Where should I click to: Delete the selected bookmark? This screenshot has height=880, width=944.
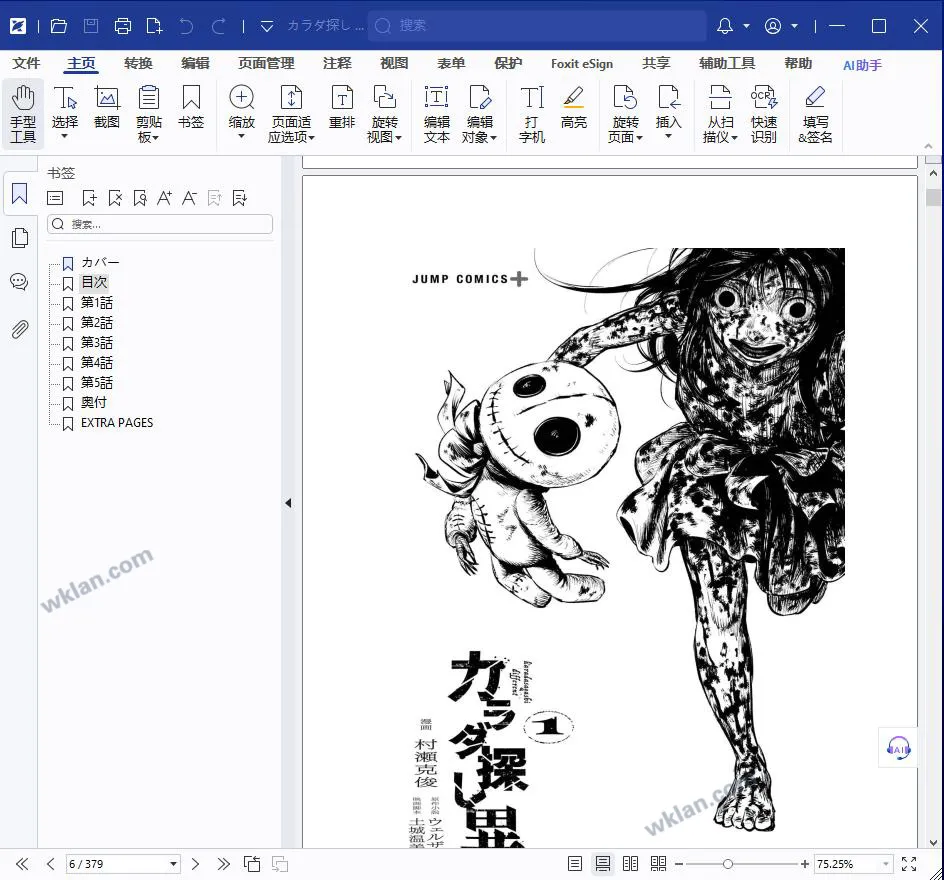[x=115, y=197]
